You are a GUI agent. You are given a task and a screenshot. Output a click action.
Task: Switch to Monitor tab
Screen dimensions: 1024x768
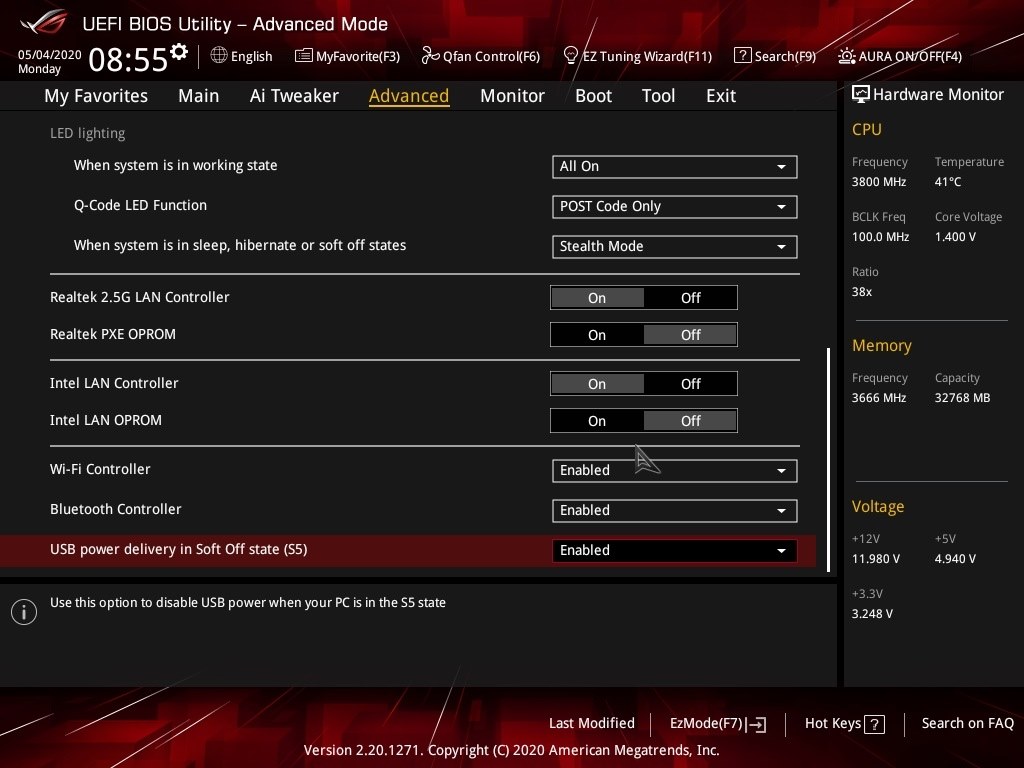pos(512,96)
